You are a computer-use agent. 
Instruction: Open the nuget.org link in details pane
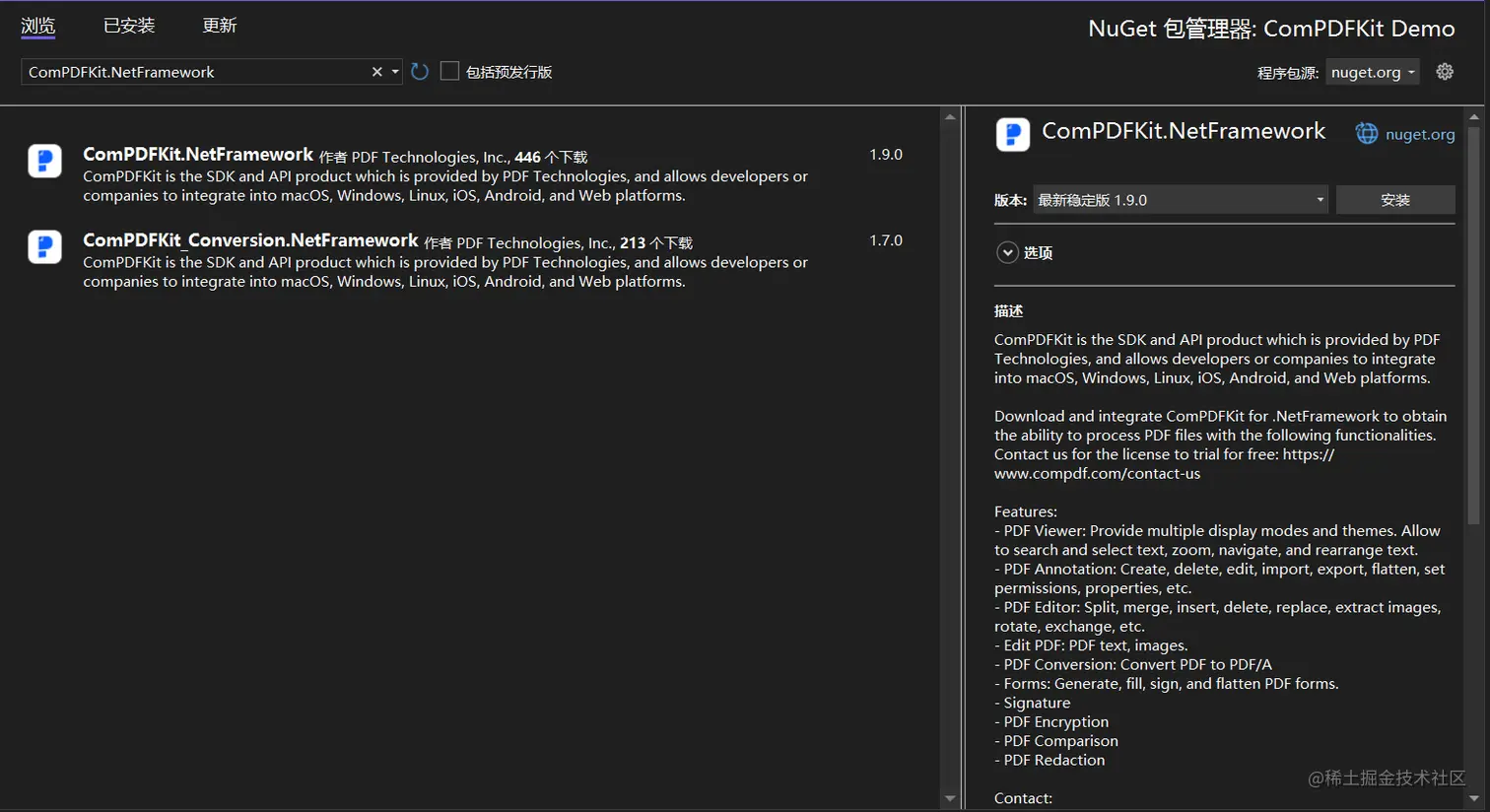pyautogui.click(x=1420, y=135)
